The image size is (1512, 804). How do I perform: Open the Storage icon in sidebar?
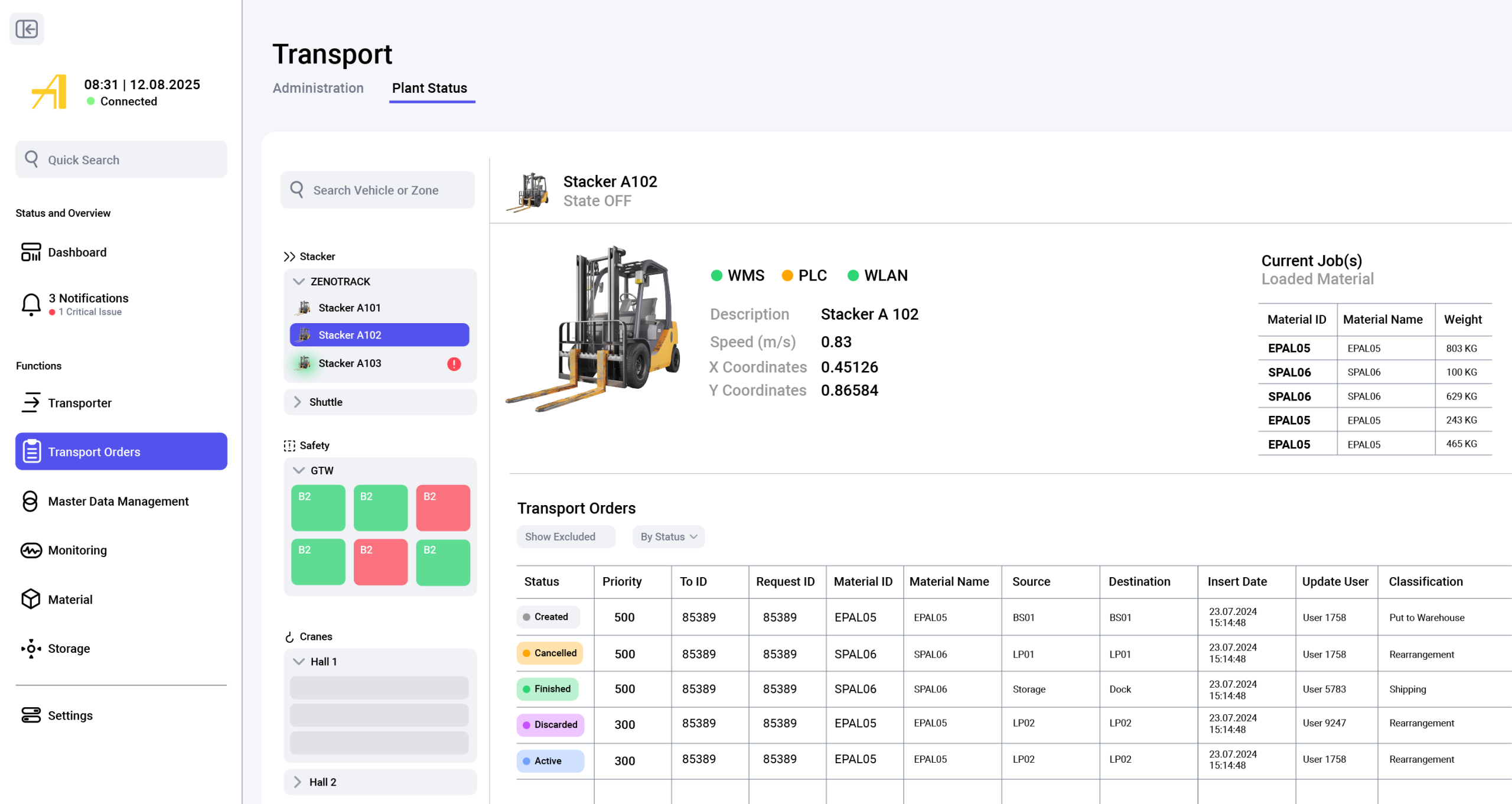(31, 649)
